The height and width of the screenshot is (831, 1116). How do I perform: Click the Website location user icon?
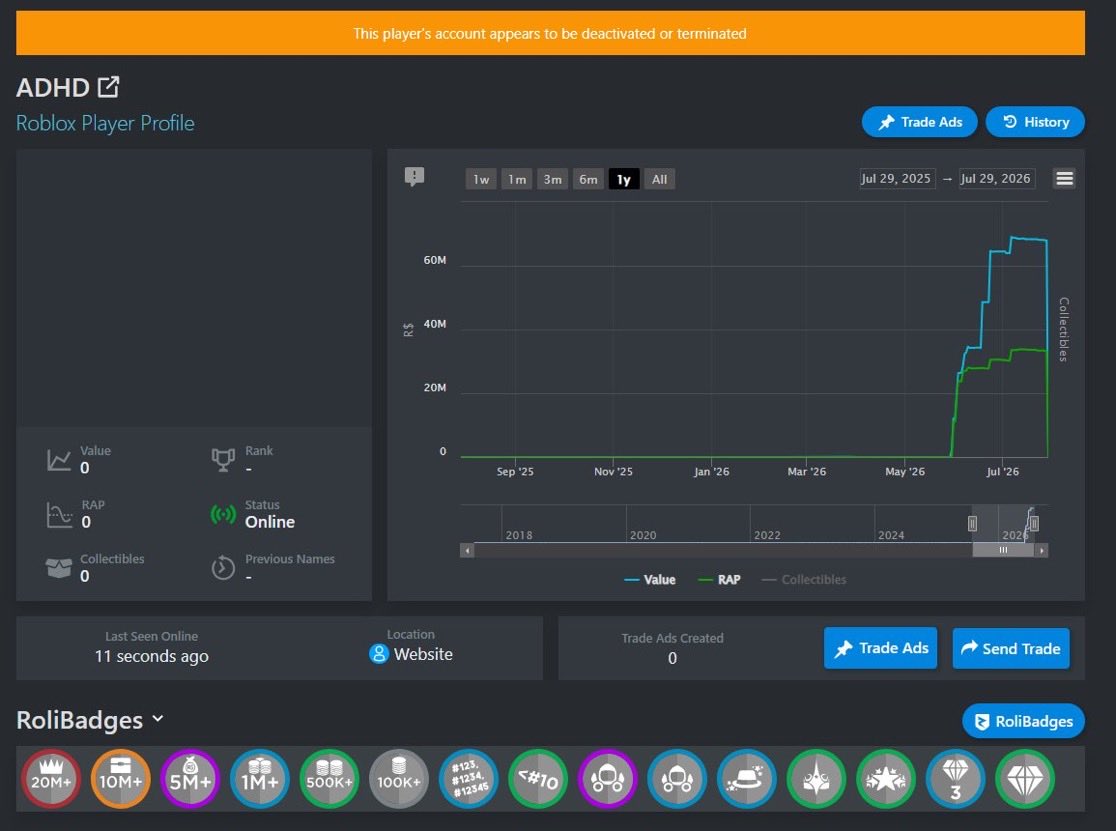click(379, 654)
